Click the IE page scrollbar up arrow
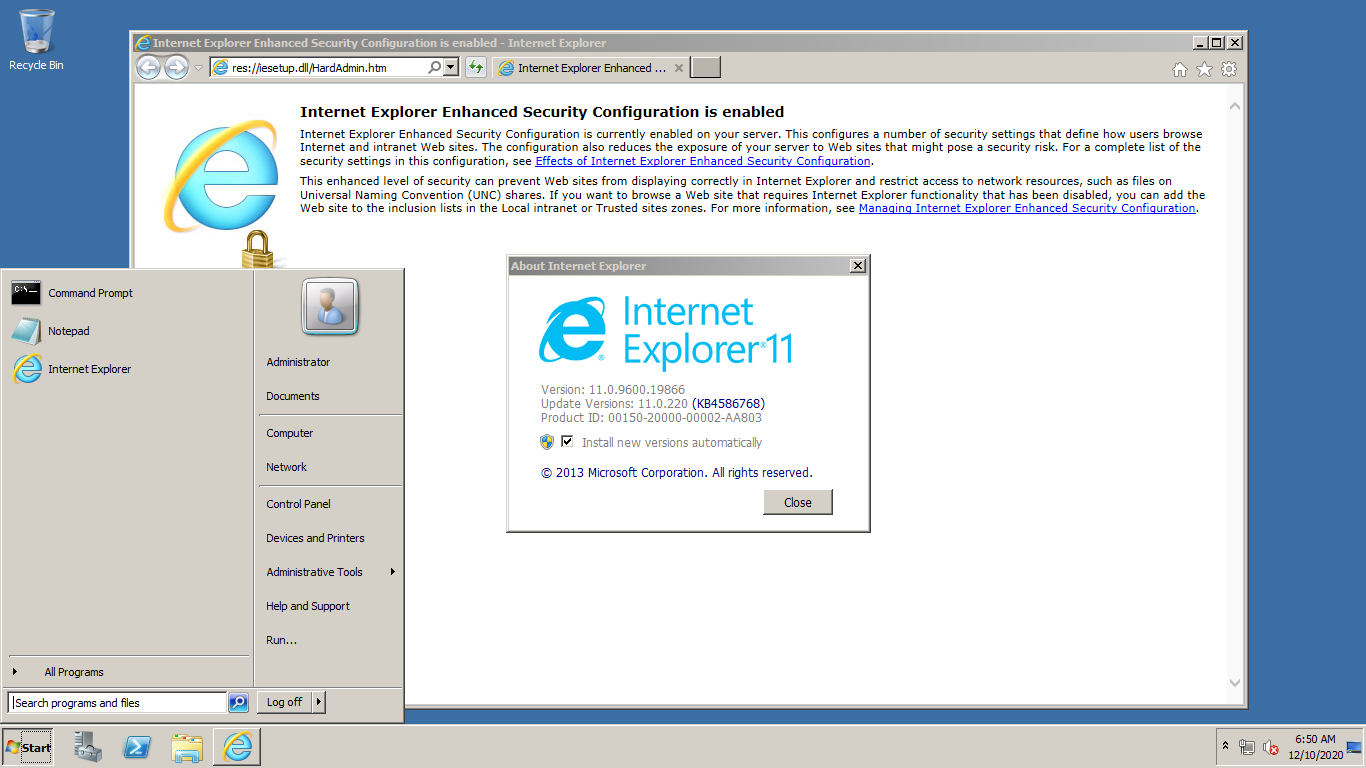Screen dimensions: 1366x768 pyautogui.click(x=1235, y=106)
